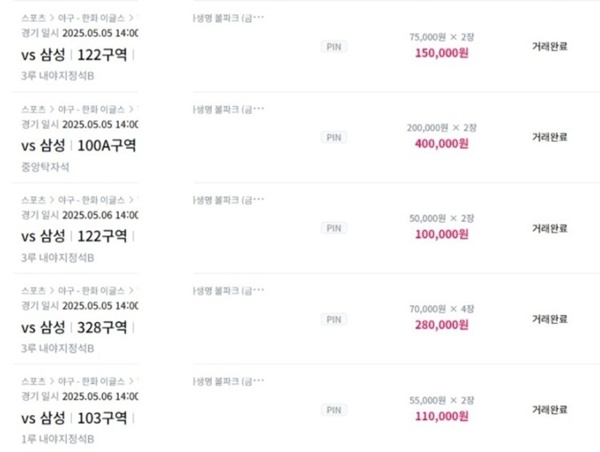Open 122구역 listing dated 2025.05.06
600x452 pixels.
(74, 237)
